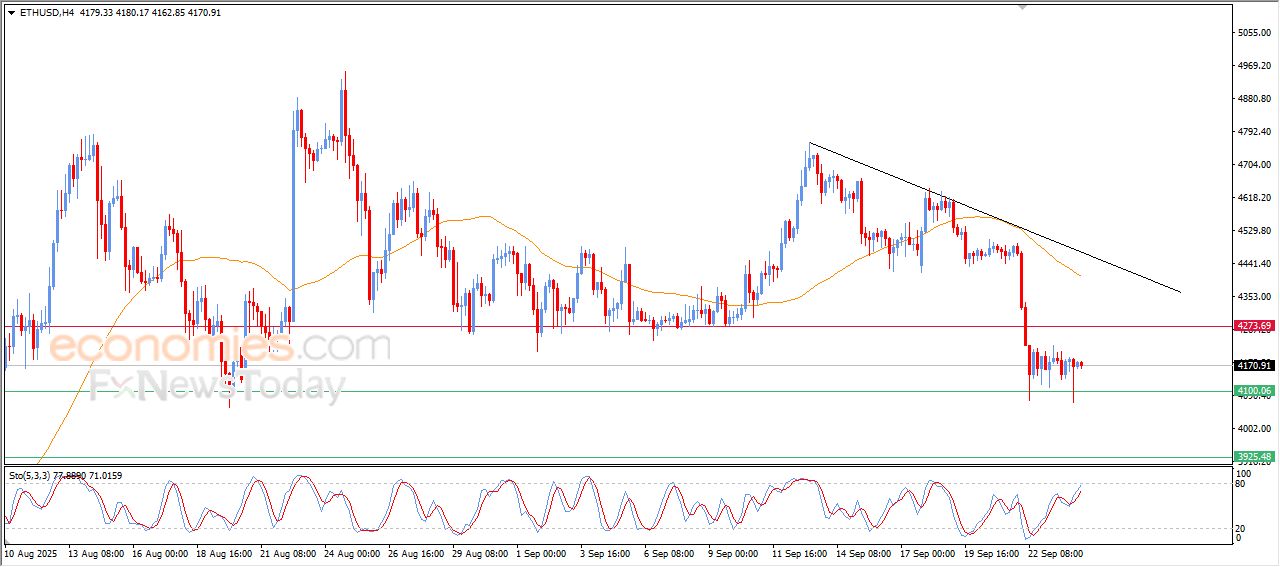Click the 4618.20 price axis value

[1254, 198]
